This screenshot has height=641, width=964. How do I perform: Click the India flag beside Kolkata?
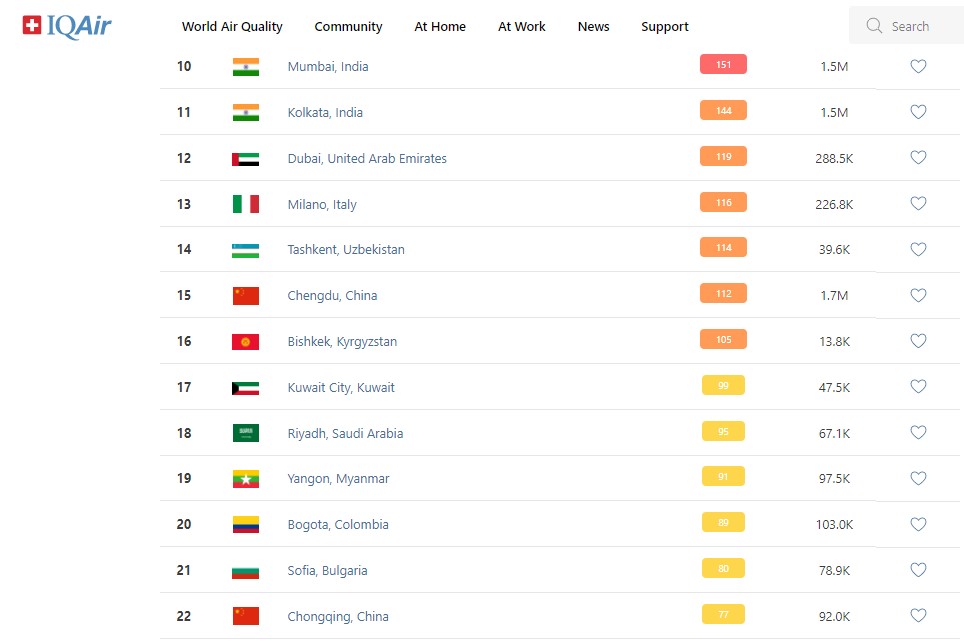pos(245,113)
